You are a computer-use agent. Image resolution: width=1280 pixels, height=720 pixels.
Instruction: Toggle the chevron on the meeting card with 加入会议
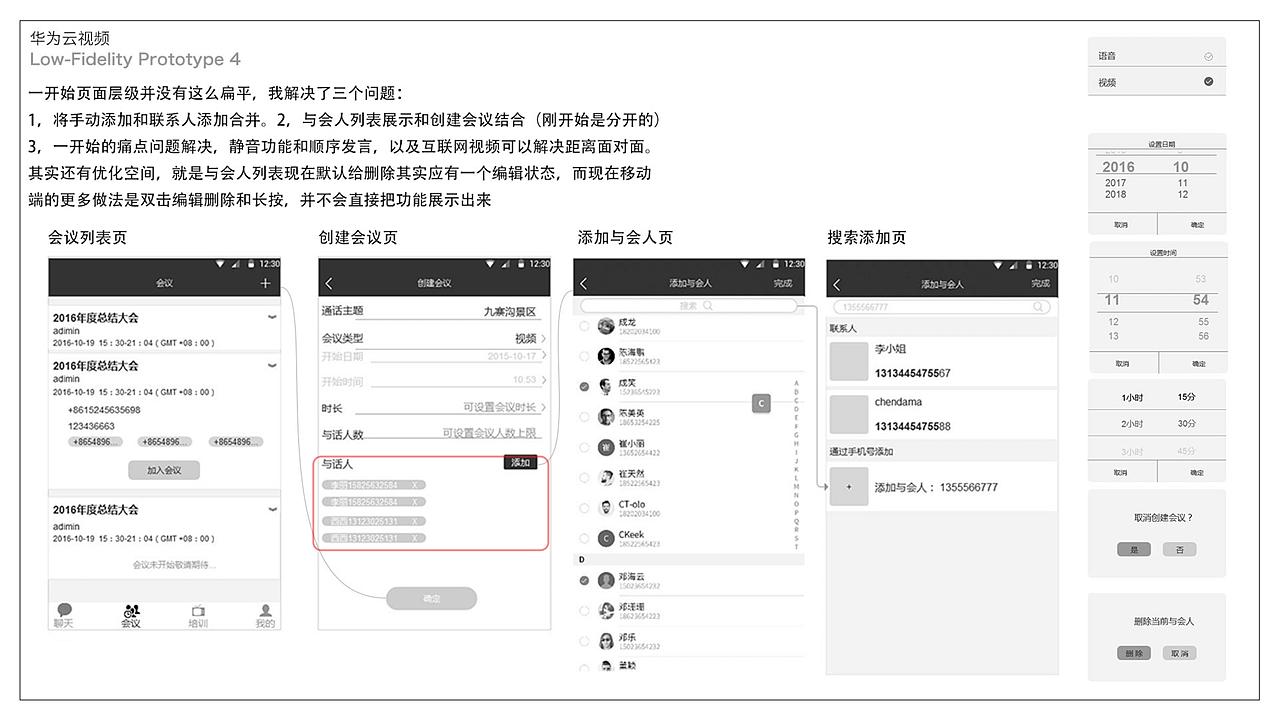click(272, 366)
